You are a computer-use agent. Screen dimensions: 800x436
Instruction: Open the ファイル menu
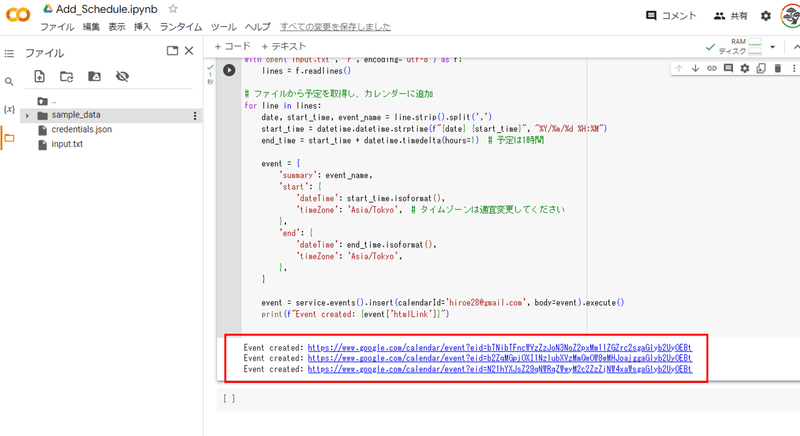tap(57, 27)
